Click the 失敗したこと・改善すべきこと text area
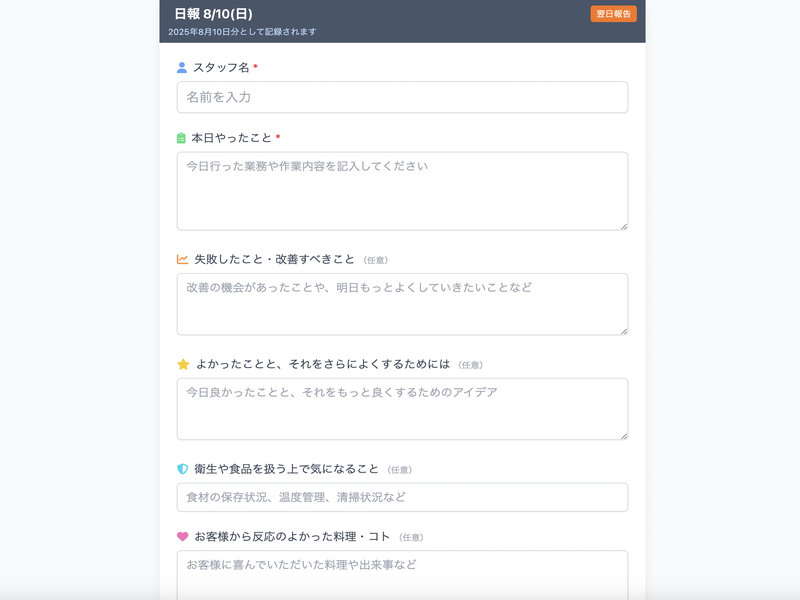 [402, 304]
